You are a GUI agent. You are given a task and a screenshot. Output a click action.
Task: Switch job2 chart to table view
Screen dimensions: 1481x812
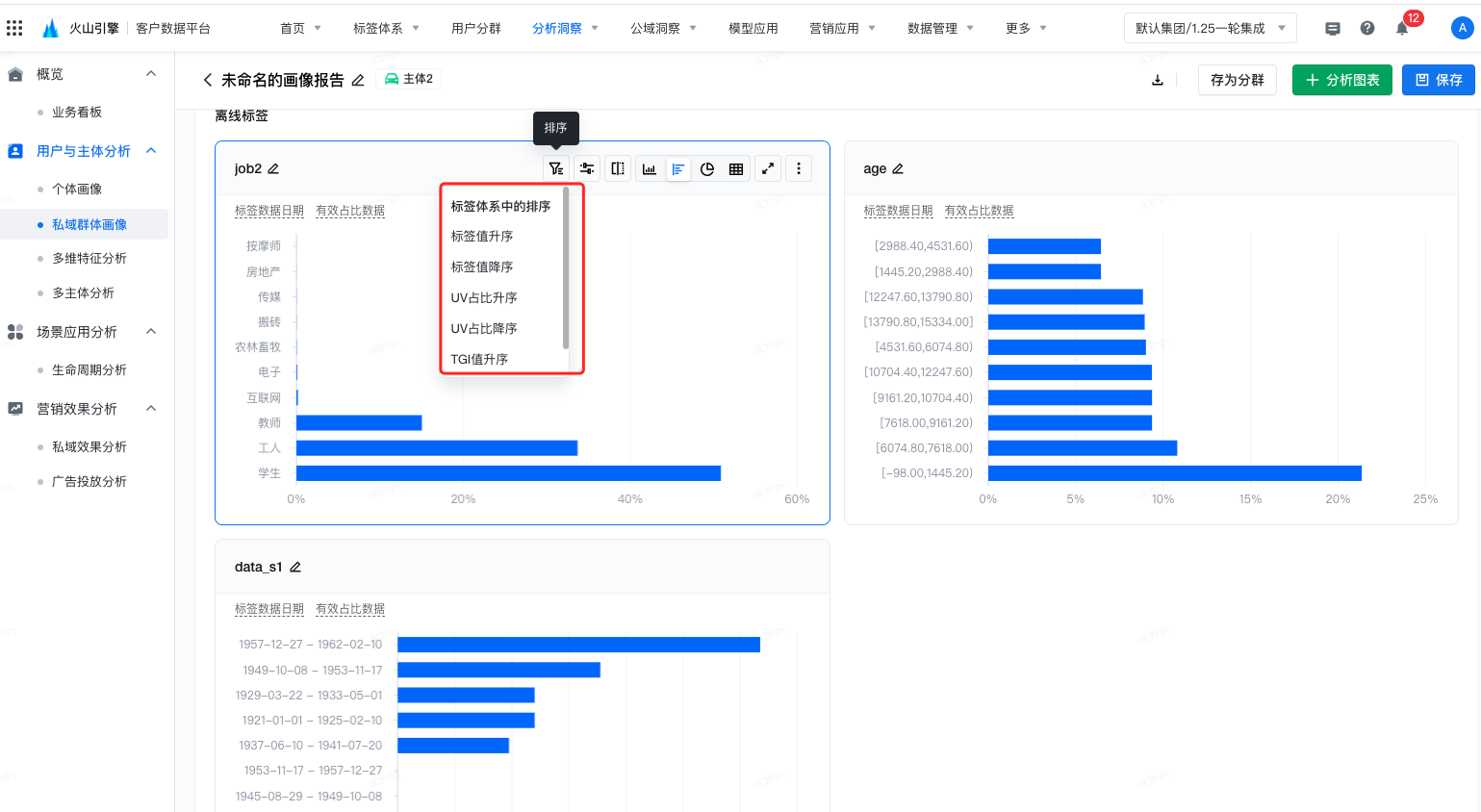coord(736,168)
